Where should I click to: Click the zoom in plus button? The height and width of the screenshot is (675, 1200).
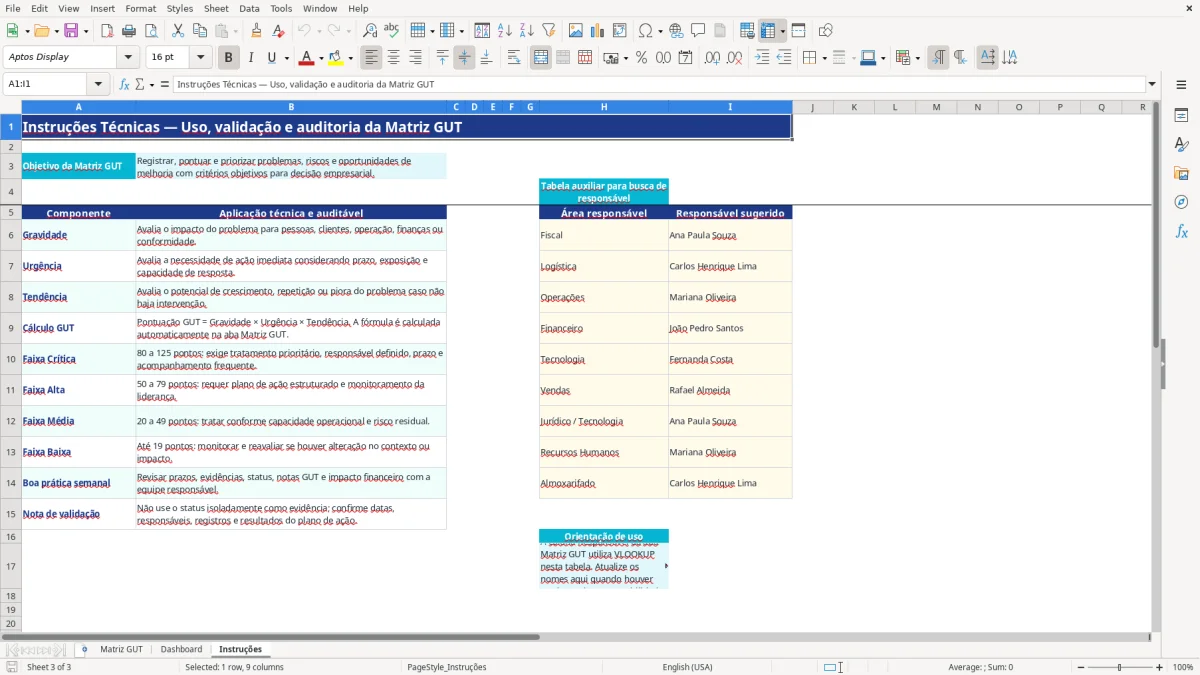pyautogui.click(x=1160, y=667)
